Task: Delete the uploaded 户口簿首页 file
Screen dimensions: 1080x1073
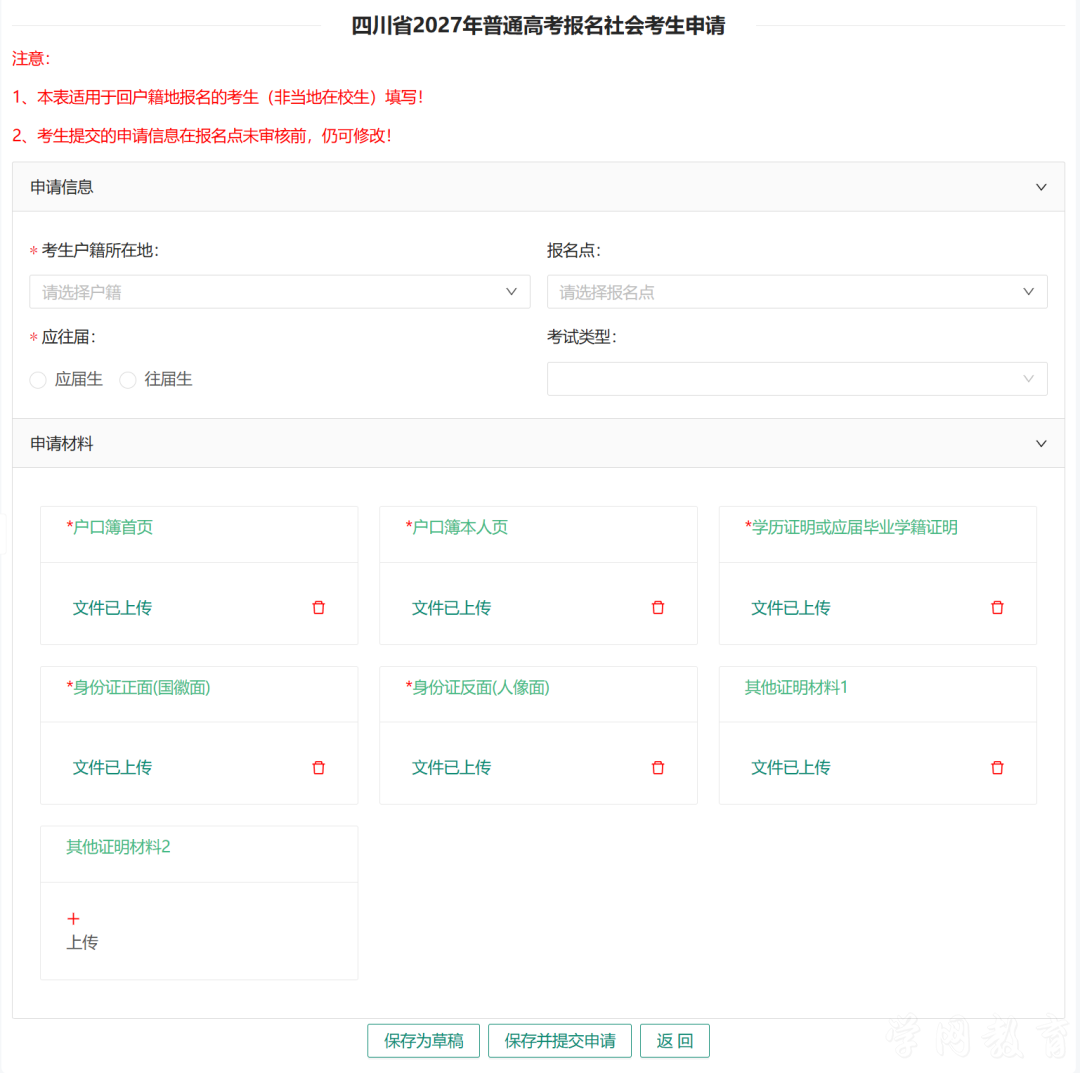Action: point(318,607)
